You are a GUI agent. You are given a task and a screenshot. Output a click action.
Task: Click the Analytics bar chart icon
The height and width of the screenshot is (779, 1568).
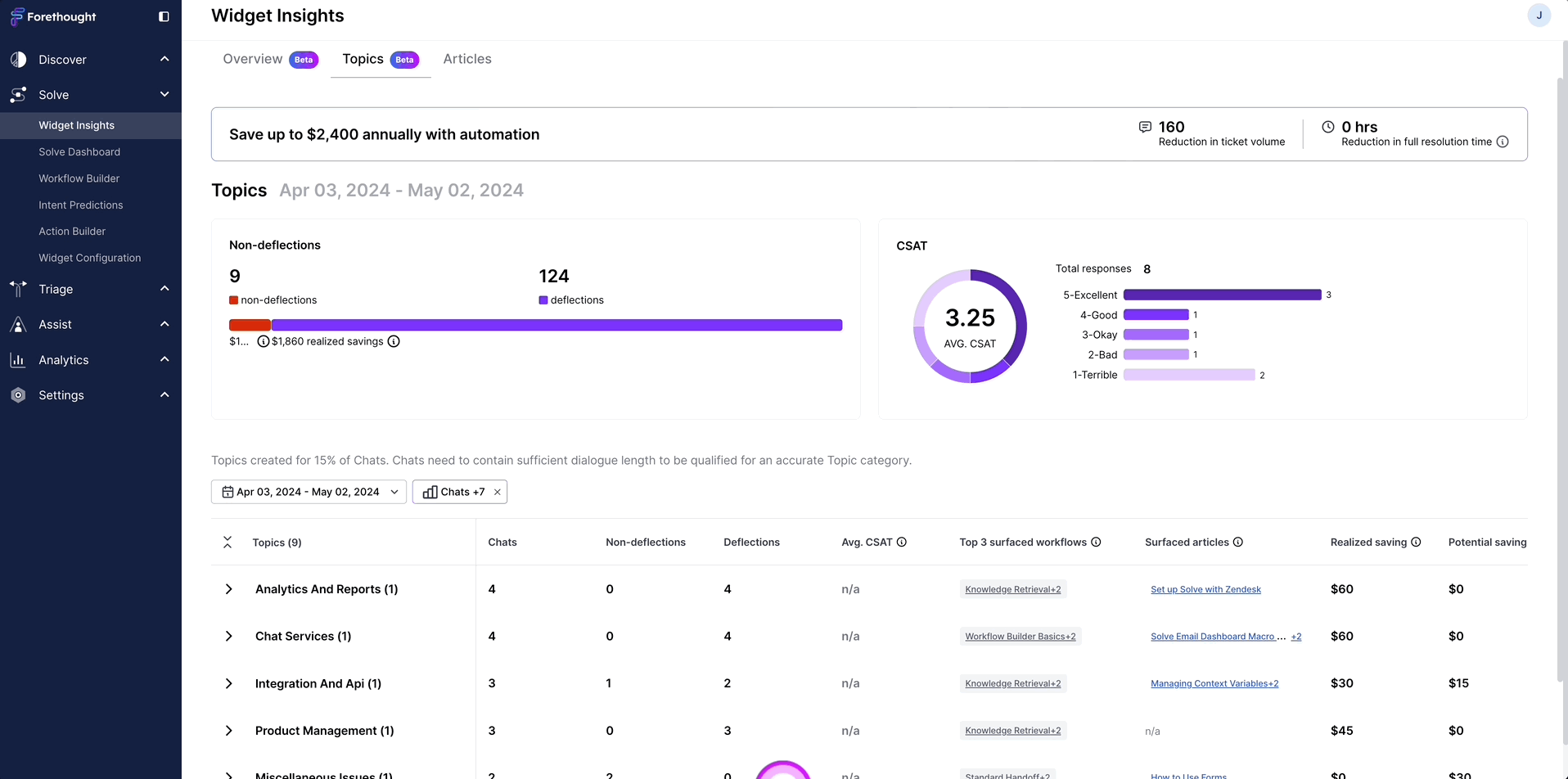(18, 360)
